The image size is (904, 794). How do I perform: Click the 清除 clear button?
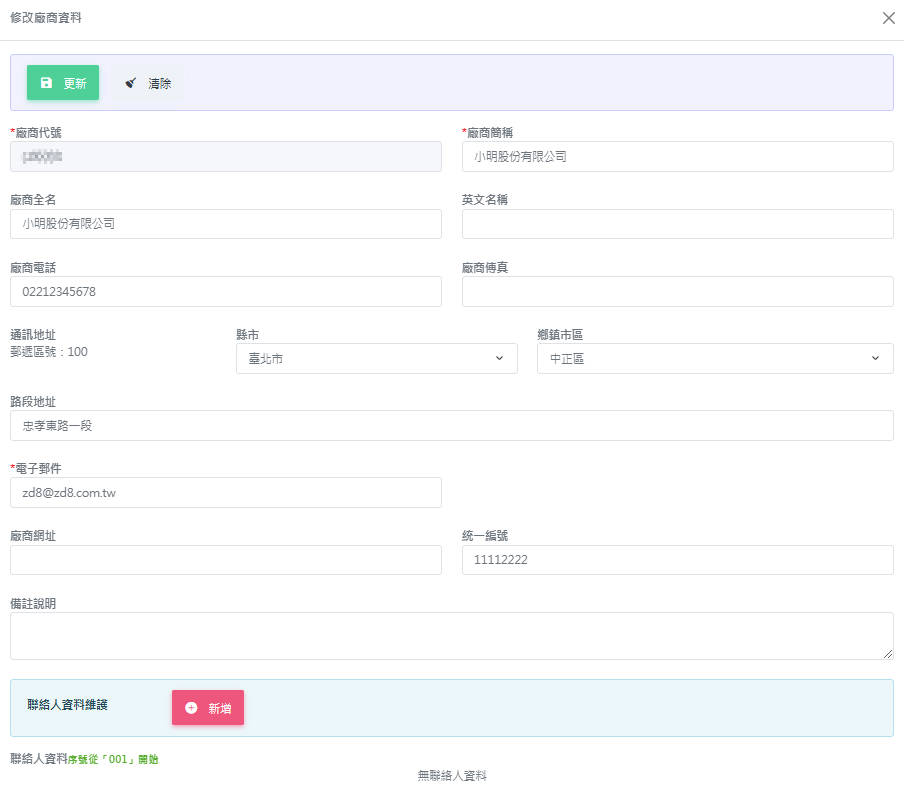tap(148, 83)
